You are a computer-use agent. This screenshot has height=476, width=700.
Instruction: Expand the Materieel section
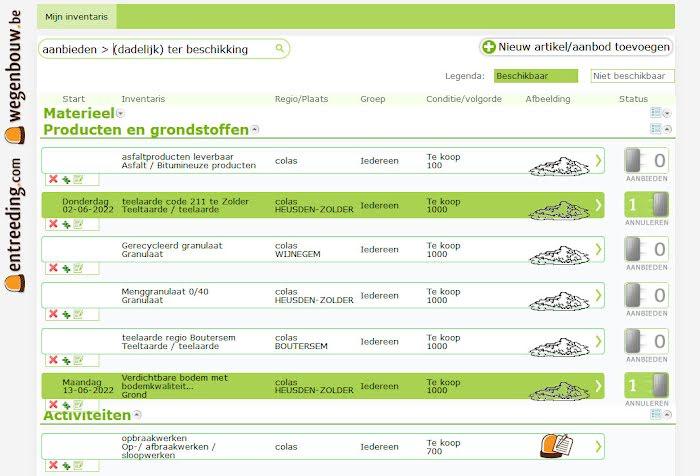tap(121, 114)
